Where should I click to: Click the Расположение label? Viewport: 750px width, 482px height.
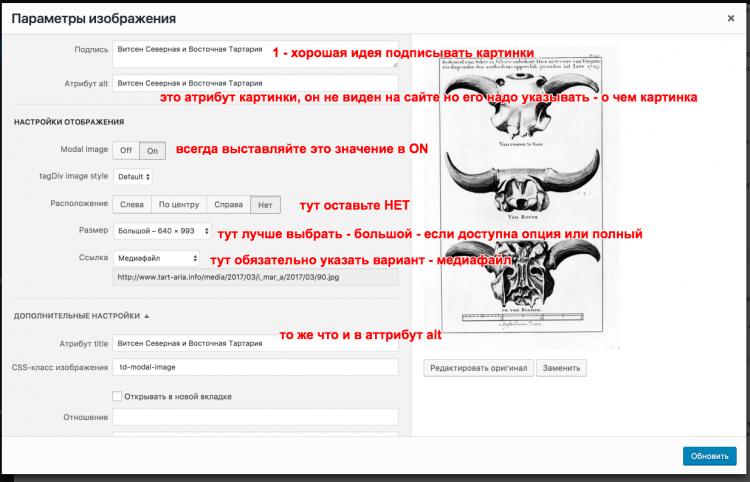click(x=79, y=203)
